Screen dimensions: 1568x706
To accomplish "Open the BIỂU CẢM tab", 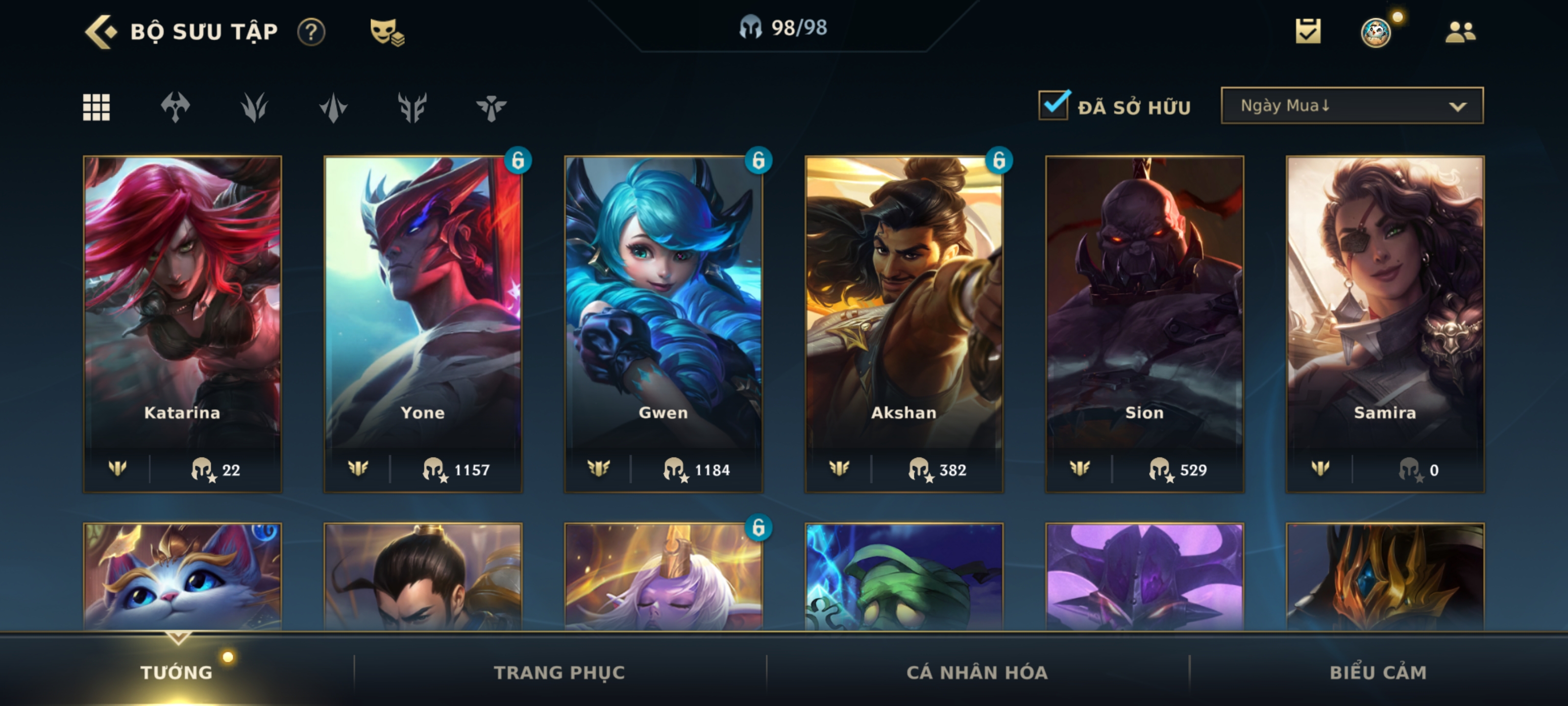I will point(1377,672).
